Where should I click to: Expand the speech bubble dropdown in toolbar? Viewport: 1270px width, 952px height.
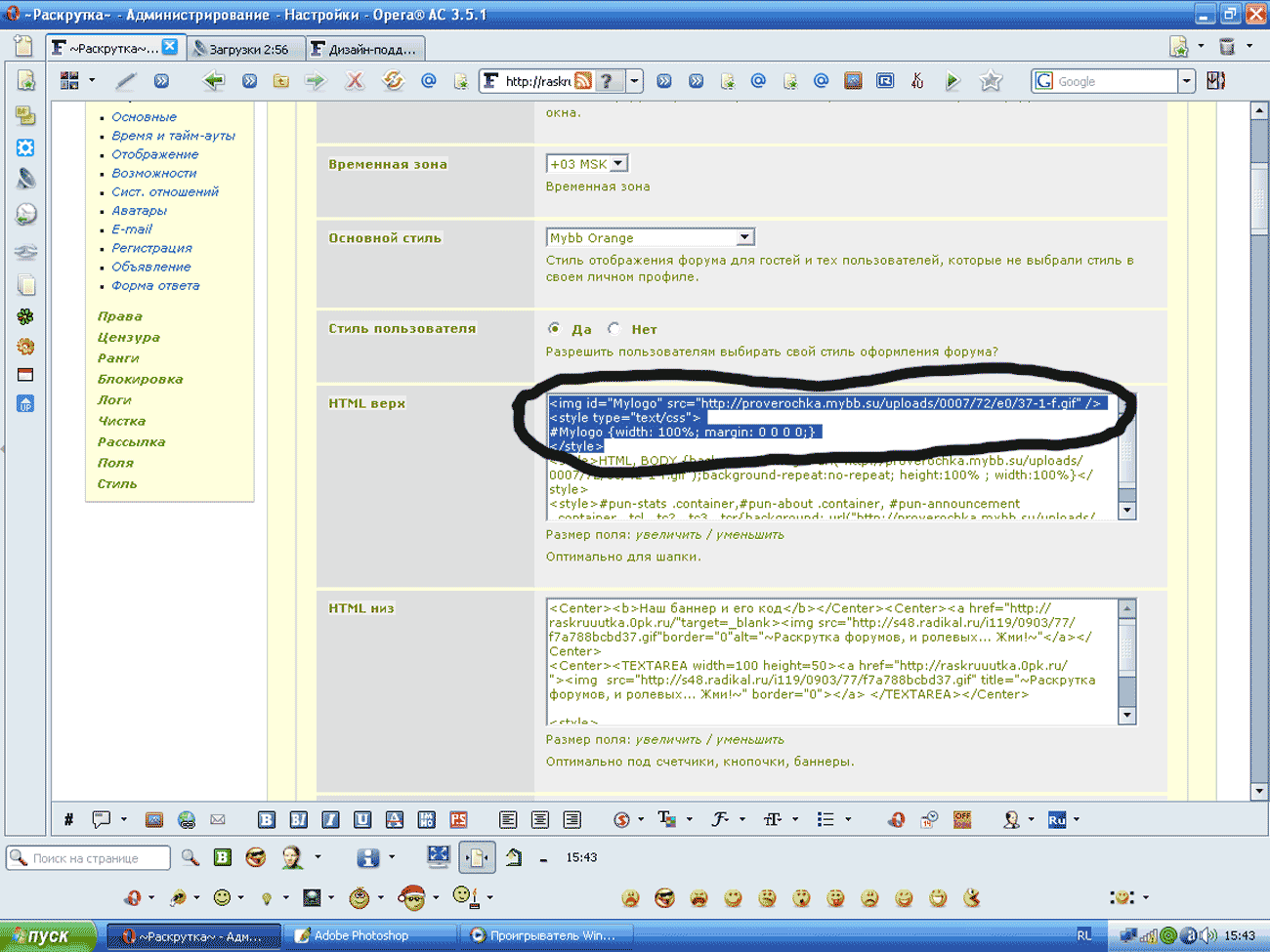[123, 820]
